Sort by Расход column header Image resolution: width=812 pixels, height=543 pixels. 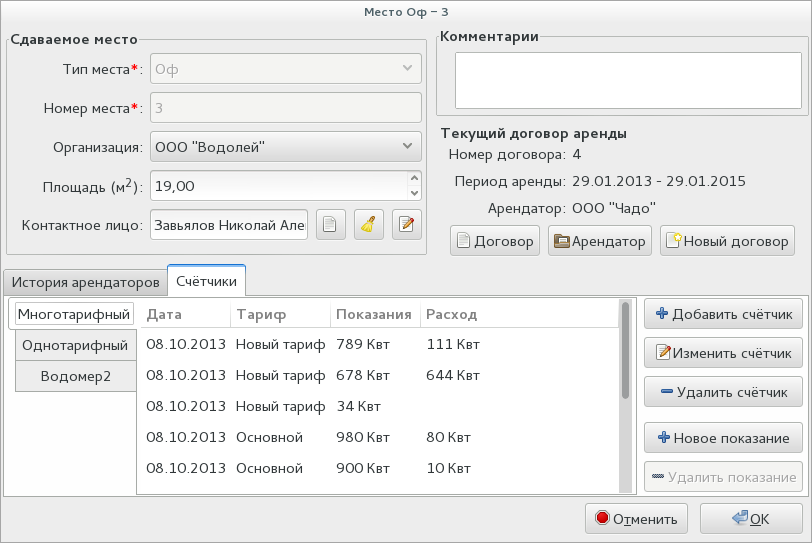point(519,314)
